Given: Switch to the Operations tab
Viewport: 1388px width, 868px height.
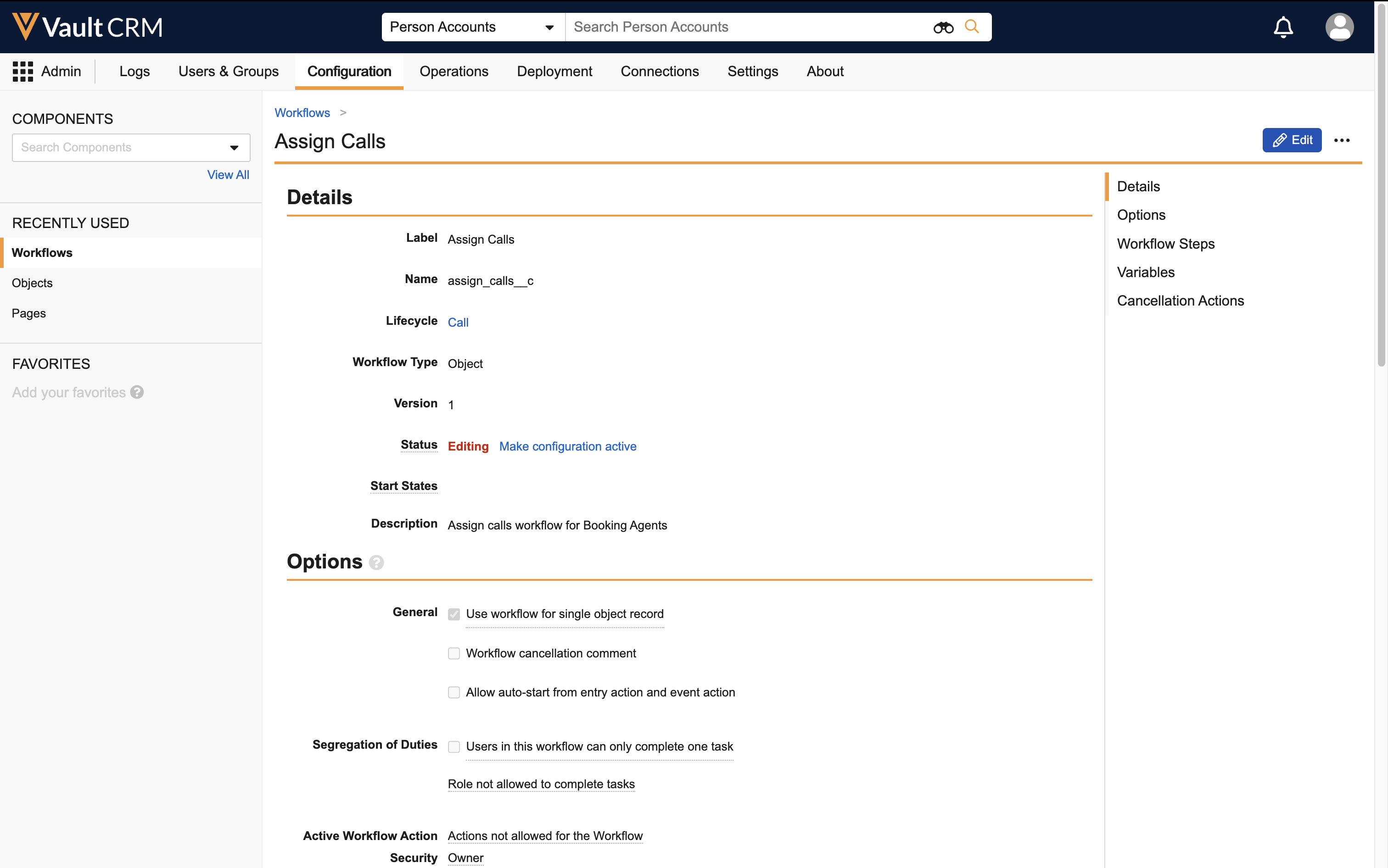Looking at the screenshot, I should [x=453, y=71].
